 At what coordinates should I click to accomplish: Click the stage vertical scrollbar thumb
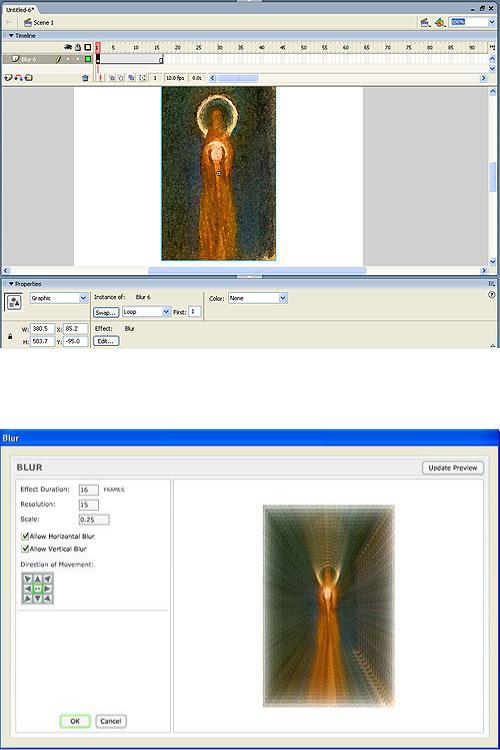492,177
